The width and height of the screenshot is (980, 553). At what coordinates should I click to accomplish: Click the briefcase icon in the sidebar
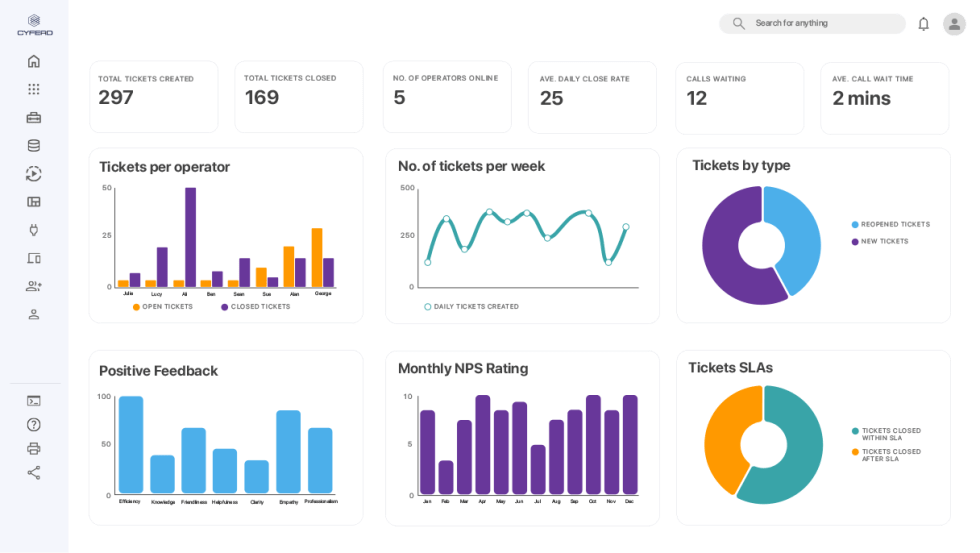tap(34, 117)
